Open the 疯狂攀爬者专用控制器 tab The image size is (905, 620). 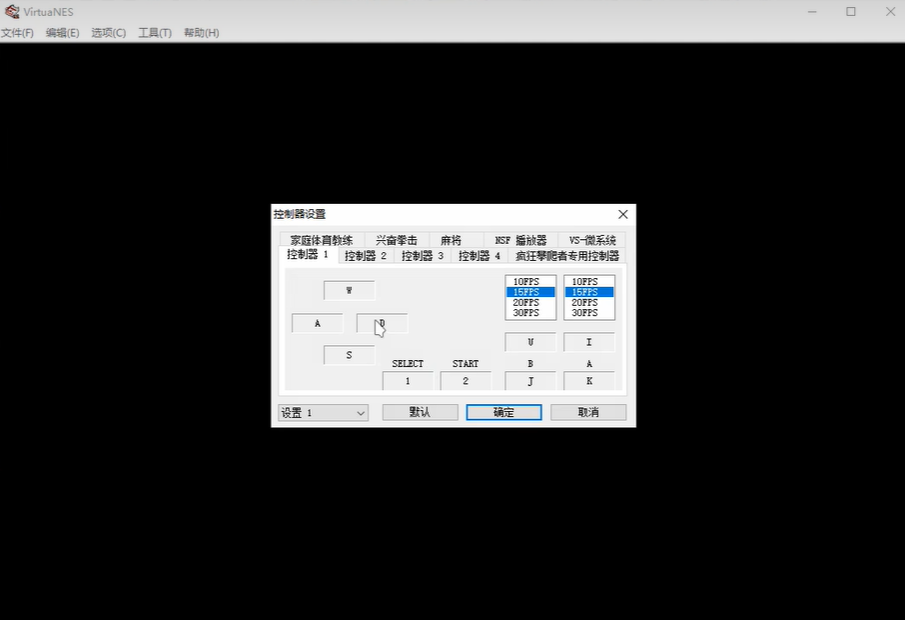[x=567, y=256]
